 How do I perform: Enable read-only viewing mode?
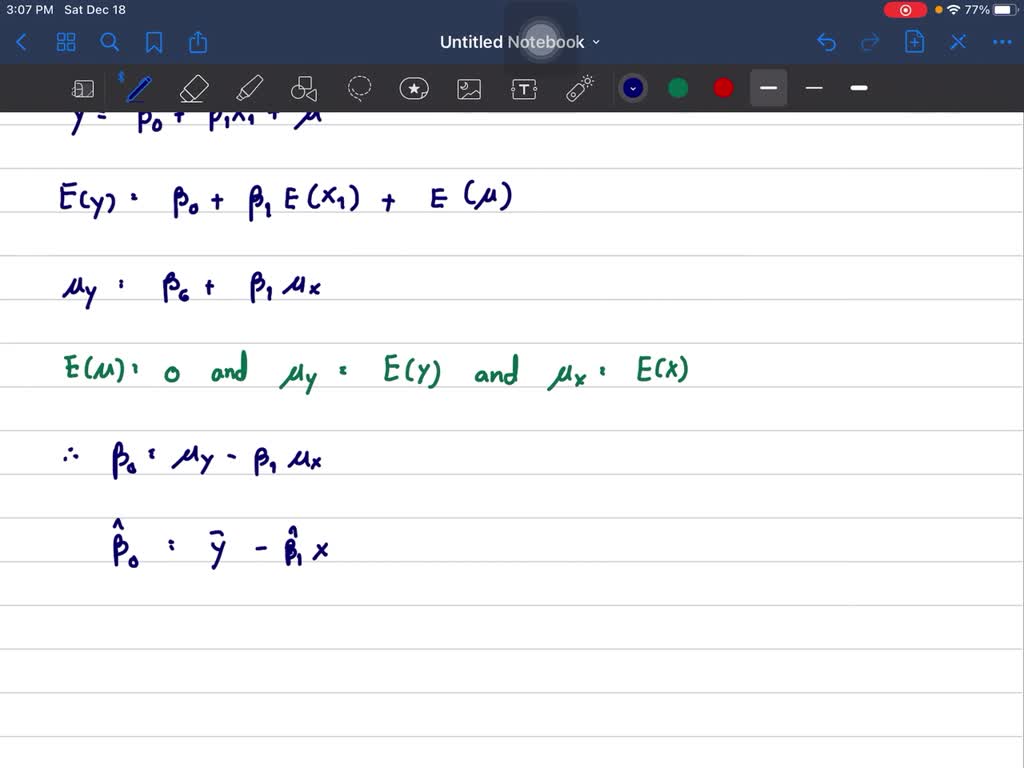tap(83, 88)
